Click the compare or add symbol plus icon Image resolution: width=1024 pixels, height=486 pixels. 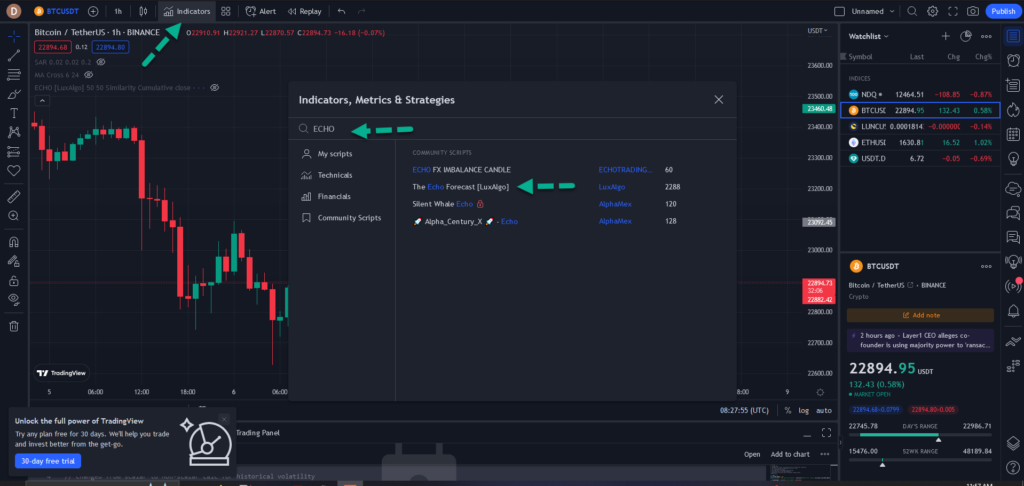pyautogui.click(x=93, y=11)
